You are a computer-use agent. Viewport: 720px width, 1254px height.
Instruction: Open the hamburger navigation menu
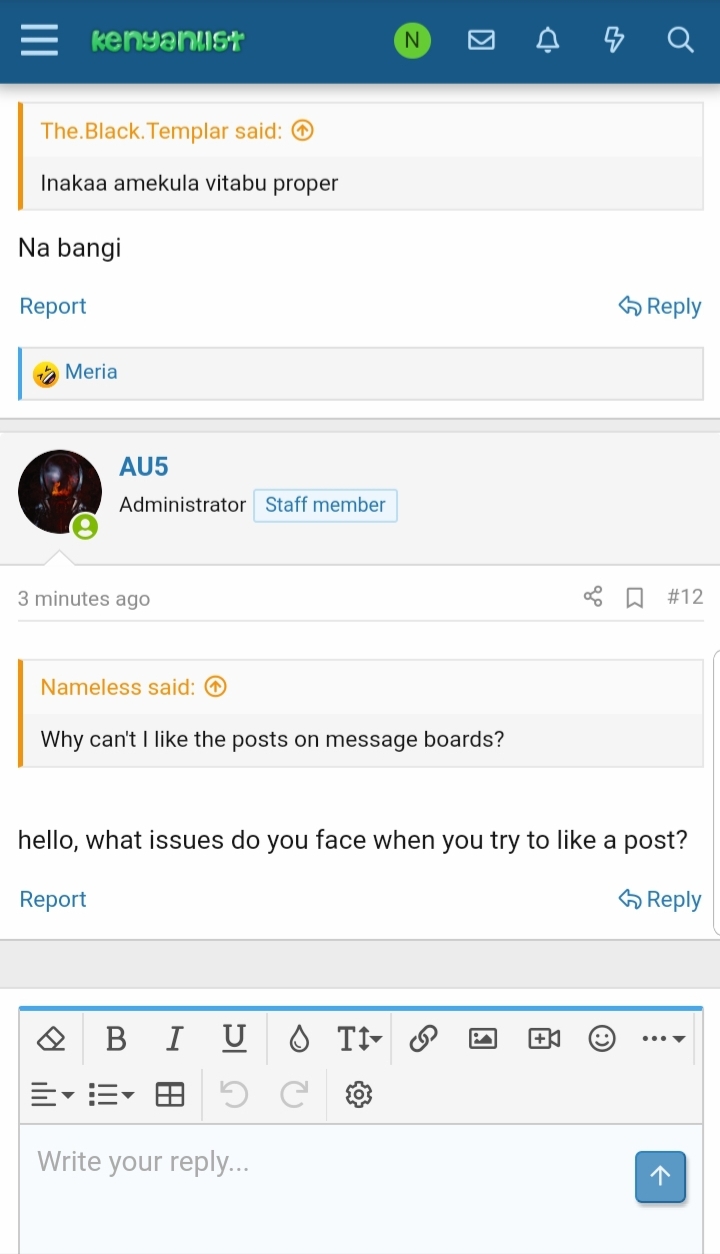(39, 40)
